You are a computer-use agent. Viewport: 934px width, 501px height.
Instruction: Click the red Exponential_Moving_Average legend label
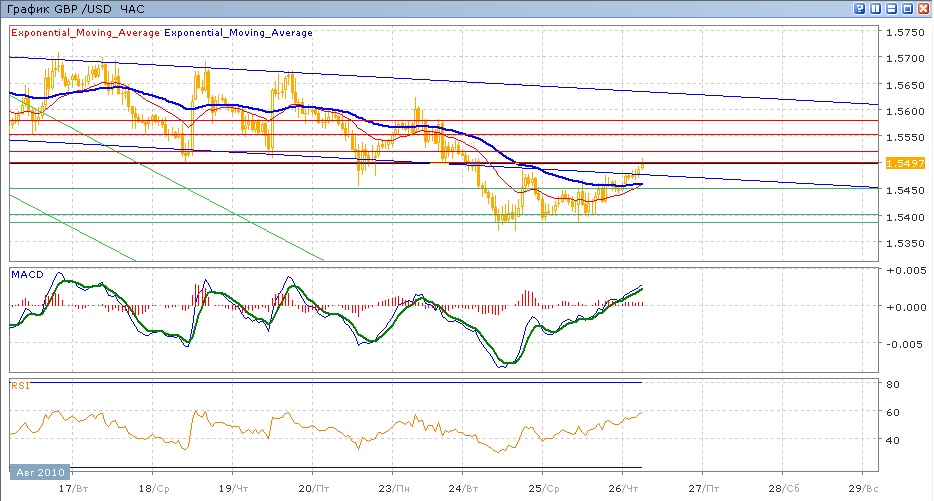pyautogui.click(x=85, y=33)
